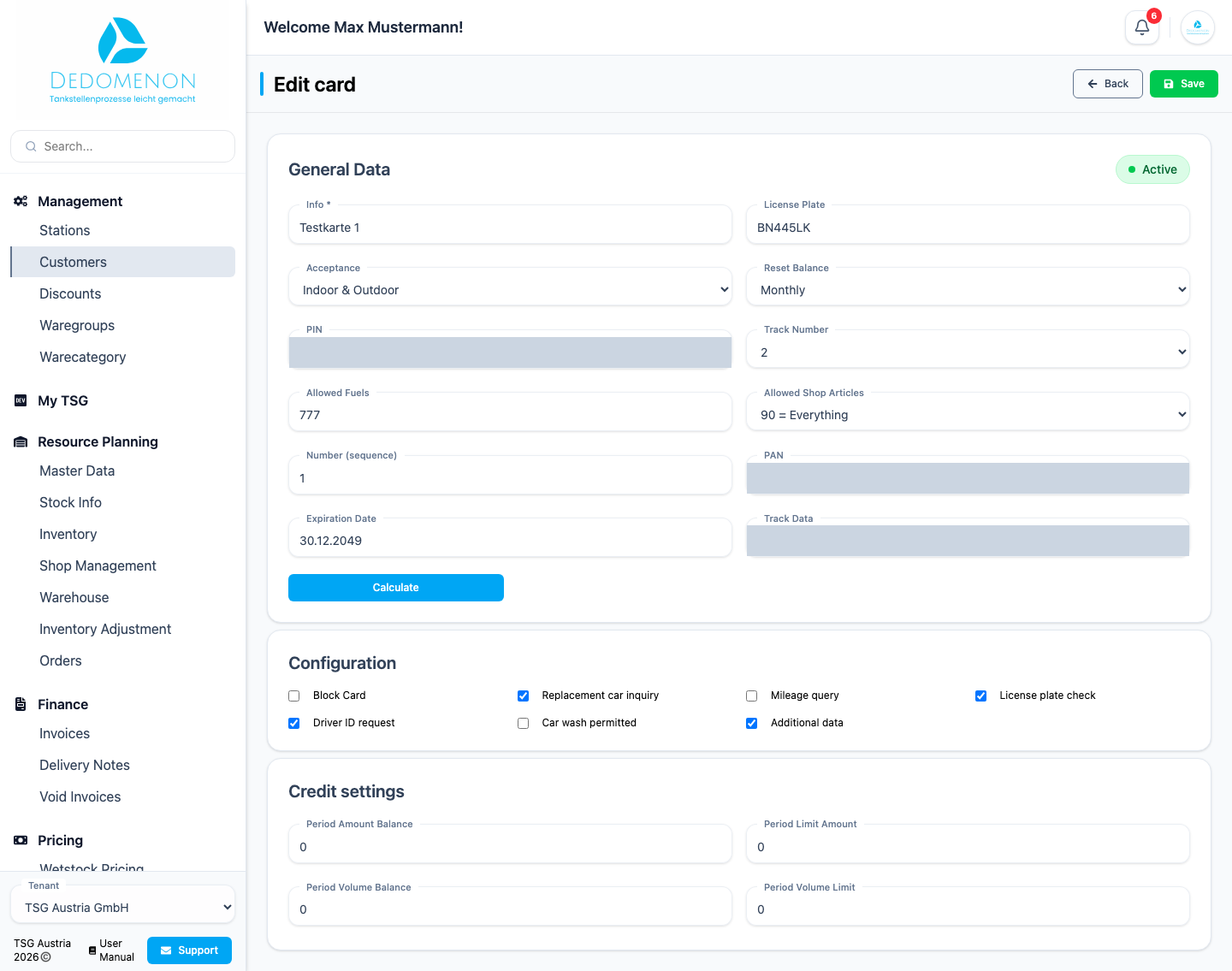1232x971 pixels.
Task: Click the green Save button
Action: (1183, 84)
